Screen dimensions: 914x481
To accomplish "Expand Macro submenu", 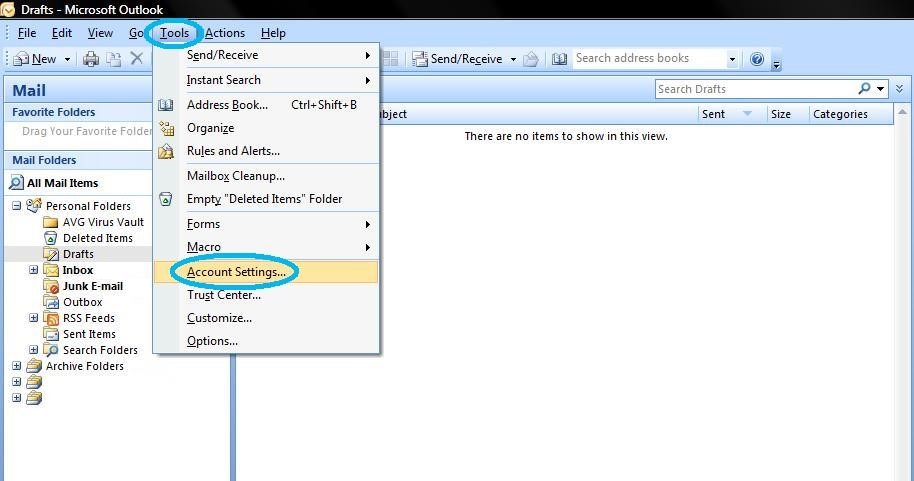I will [x=266, y=247].
